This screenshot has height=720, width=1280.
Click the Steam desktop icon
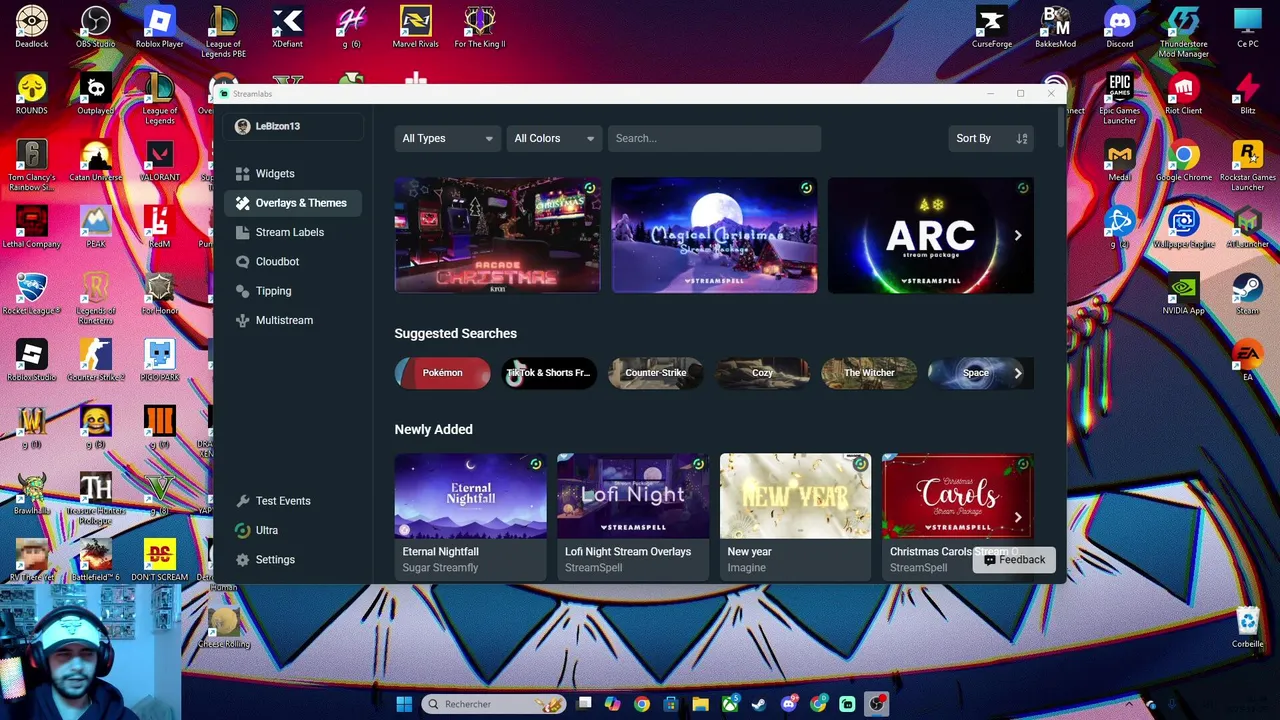point(1248,294)
